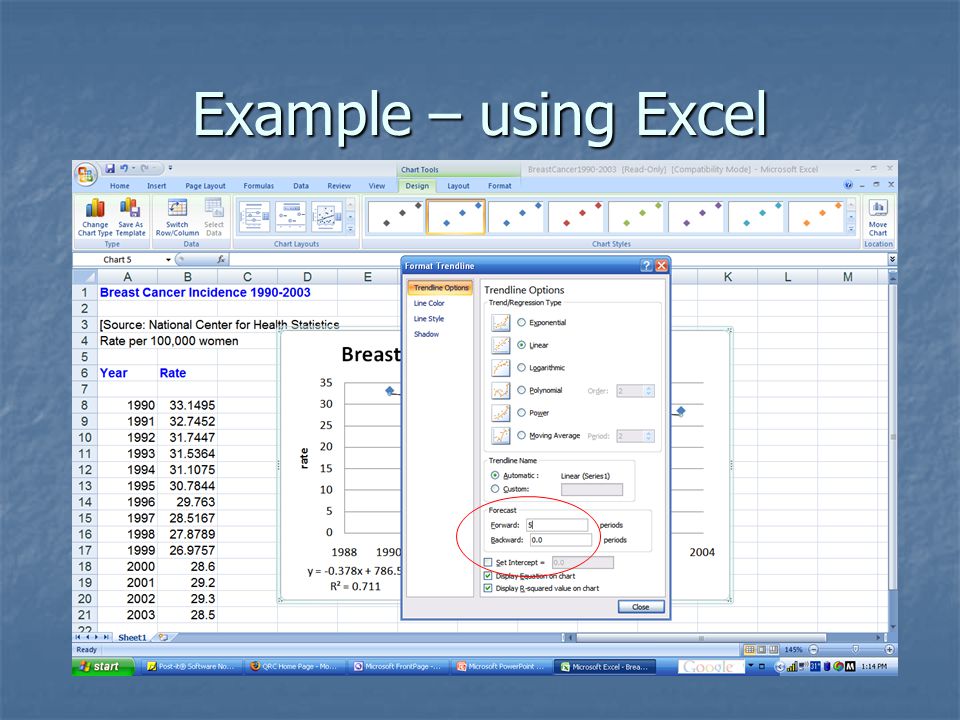Open the Home ribbon tab

pos(119,186)
